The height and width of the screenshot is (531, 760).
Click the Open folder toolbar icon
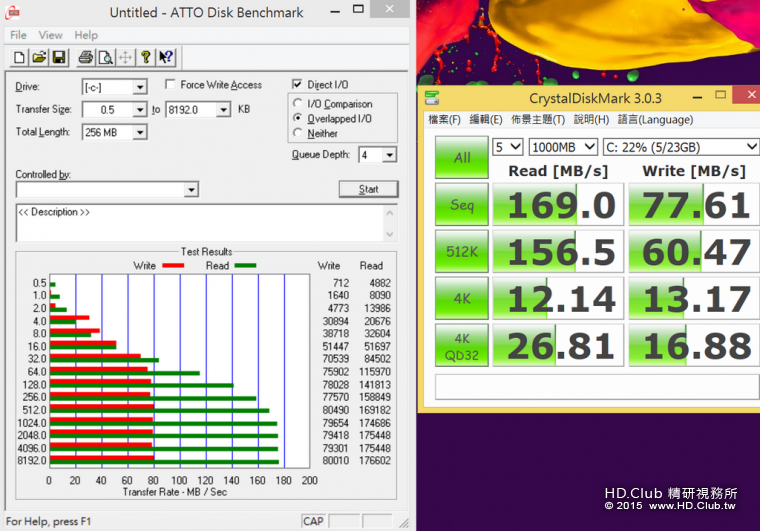(39, 57)
